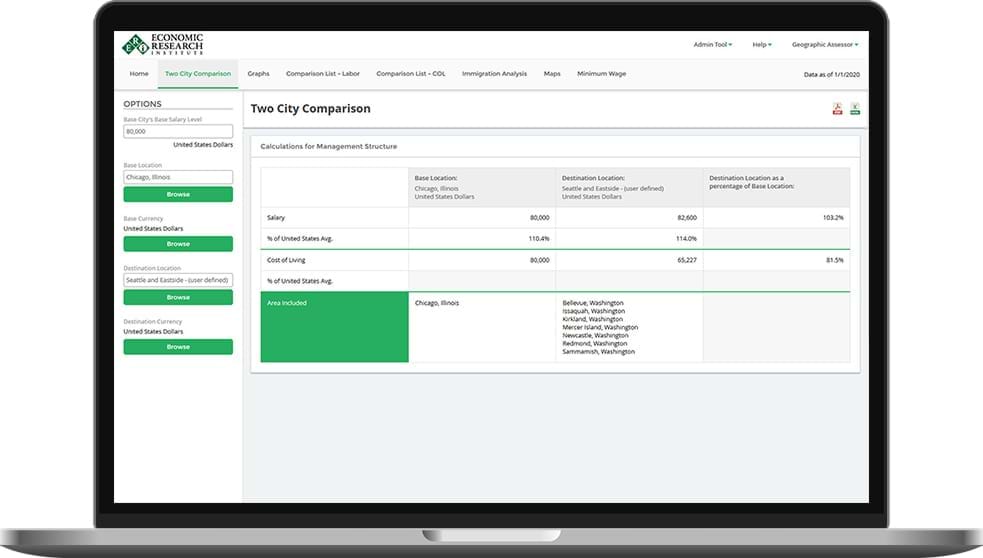983x558 pixels.
Task: Click the Calculations for Management Structure header
Action: [329, 146]
